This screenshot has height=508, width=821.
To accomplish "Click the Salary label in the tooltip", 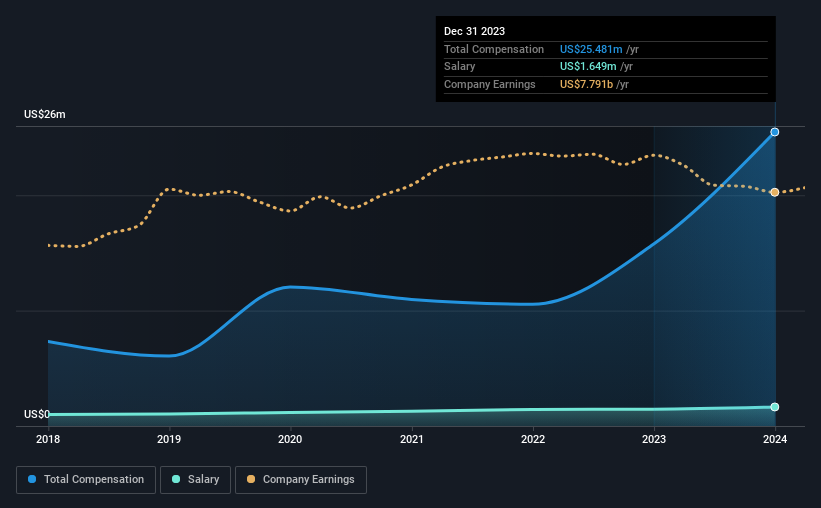I will pos(460,67).
